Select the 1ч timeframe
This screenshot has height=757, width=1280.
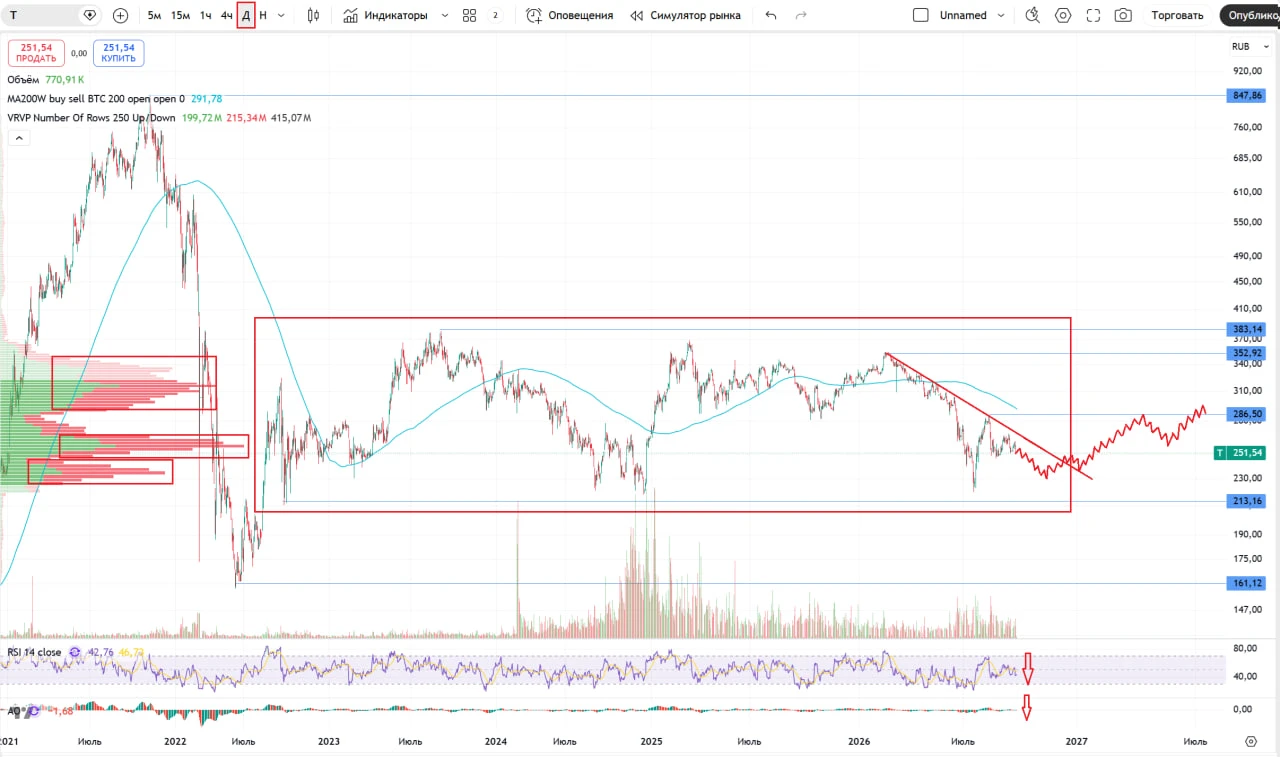205,15
